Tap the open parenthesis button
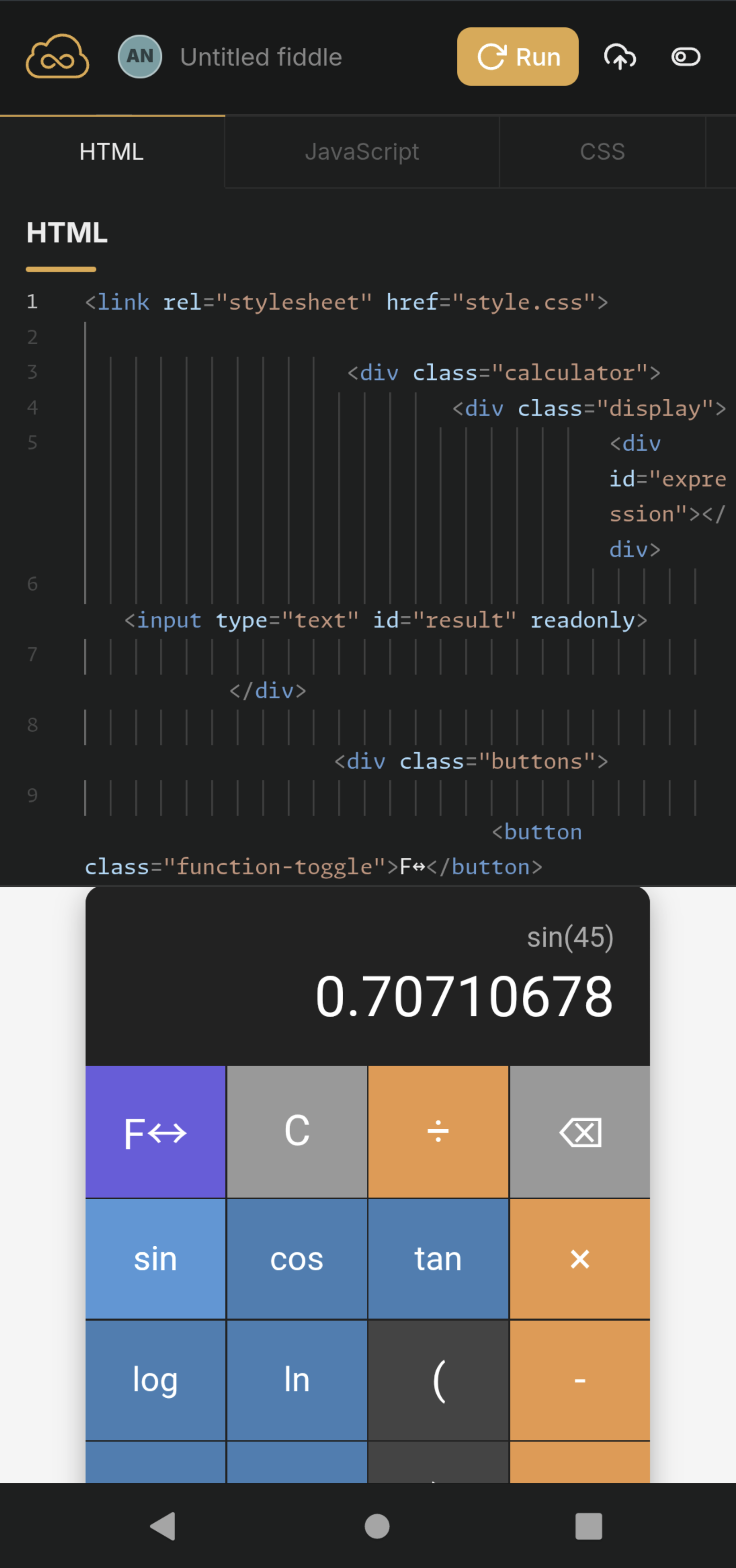Image resolution: width=736 pixels, height=1568 pixels. (438, 1380)
